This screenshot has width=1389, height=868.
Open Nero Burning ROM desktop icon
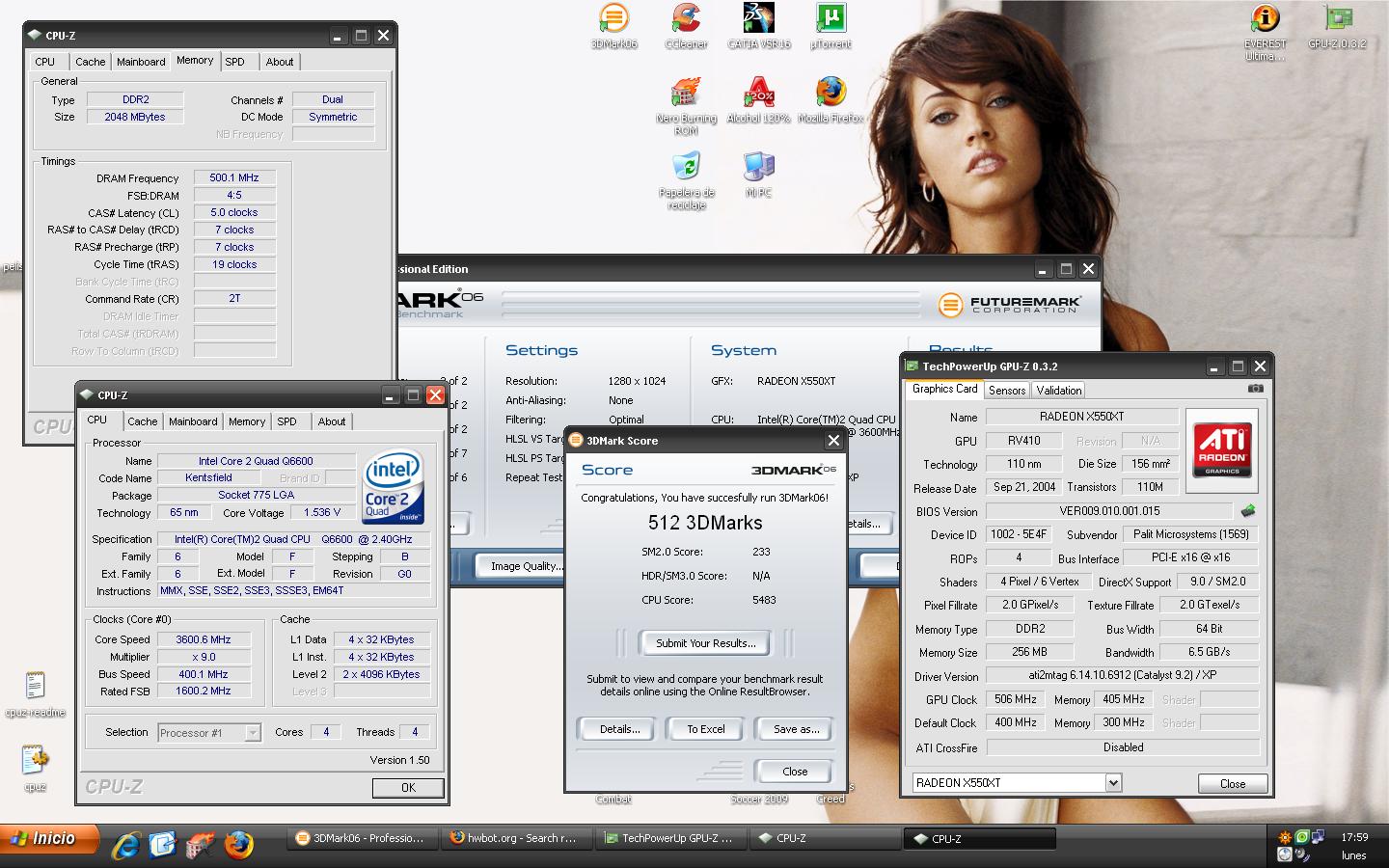pyautogui.click(x=686, y=106)
